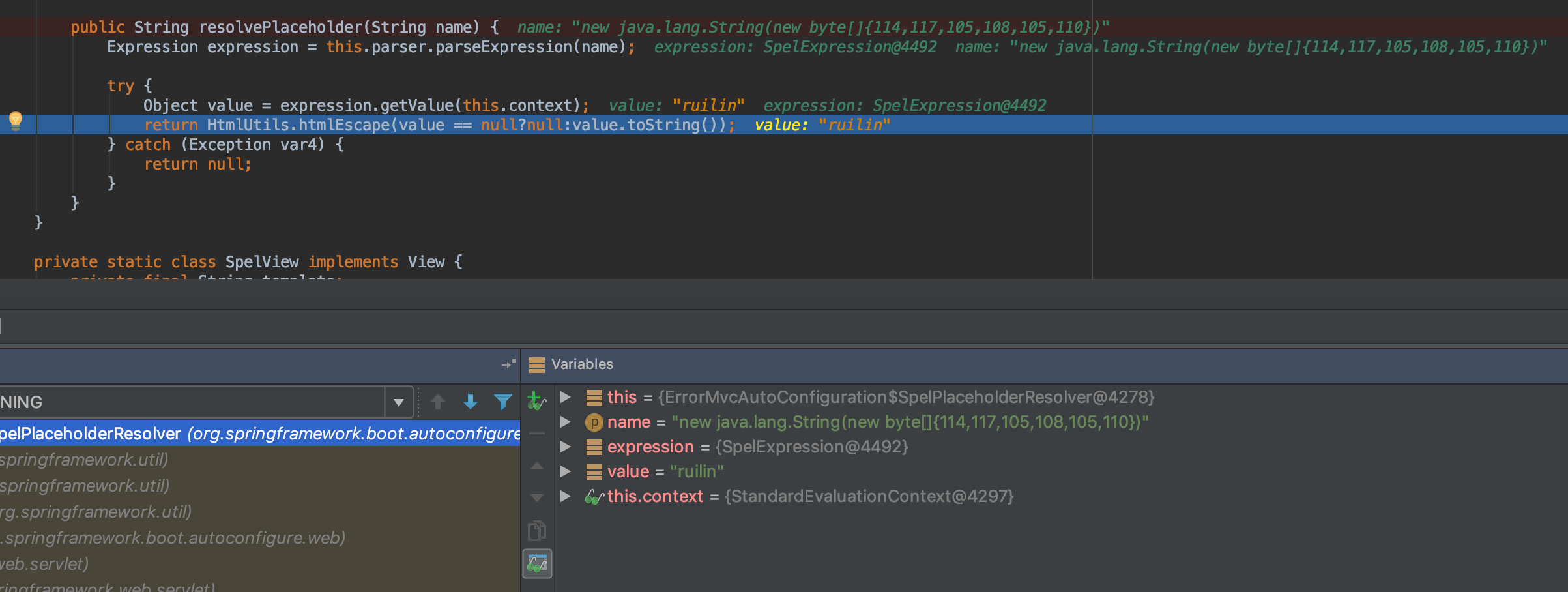The height and width of the screenshot is (592, 1568).
Task: Click the "ruilin" value in Variables panel
Action: (x=697, y=471)
